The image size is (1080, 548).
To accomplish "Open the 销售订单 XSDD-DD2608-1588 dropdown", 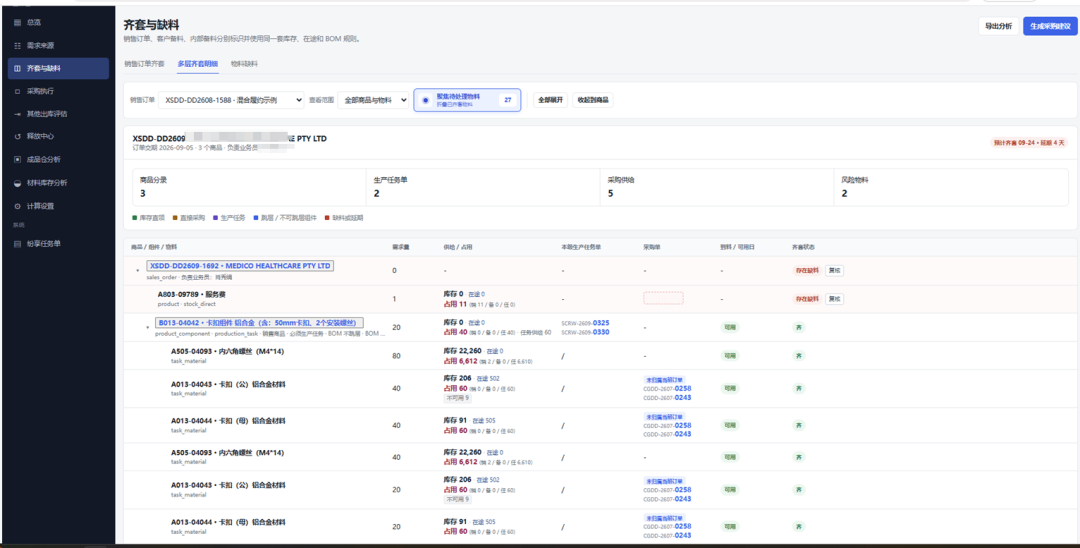I will point(231,100).
